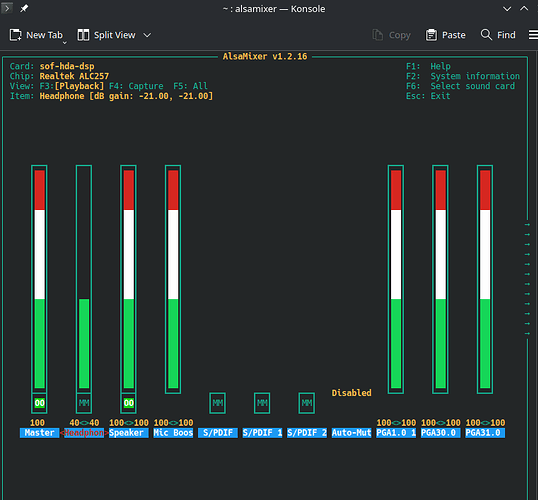The width and height of the screenshot is (538, 500).
Task: Click the window title alsamixer — Konsole
Action: pyautogui.click(x=274, y=9)
